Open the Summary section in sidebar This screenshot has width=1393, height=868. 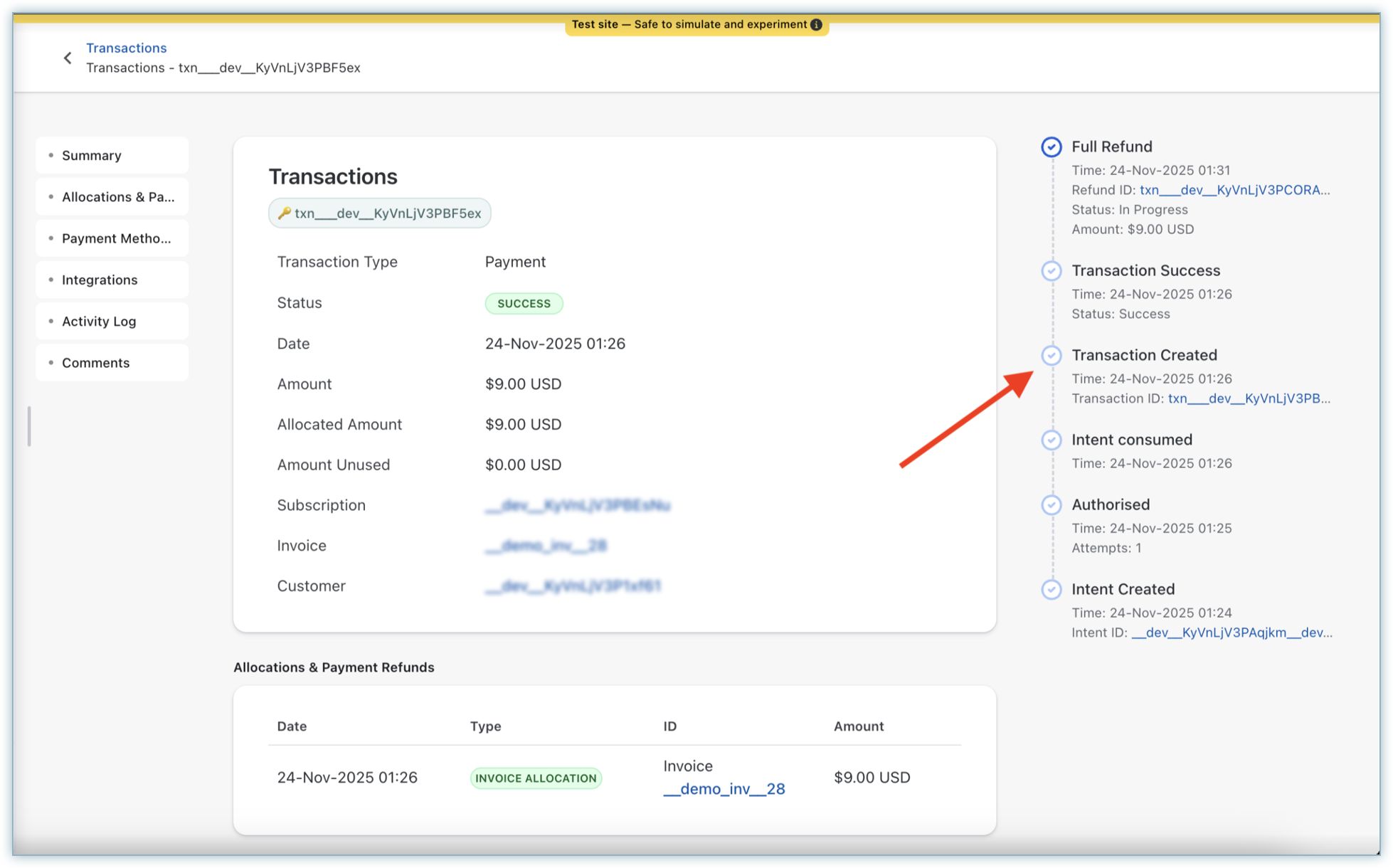tap(112, 155)
